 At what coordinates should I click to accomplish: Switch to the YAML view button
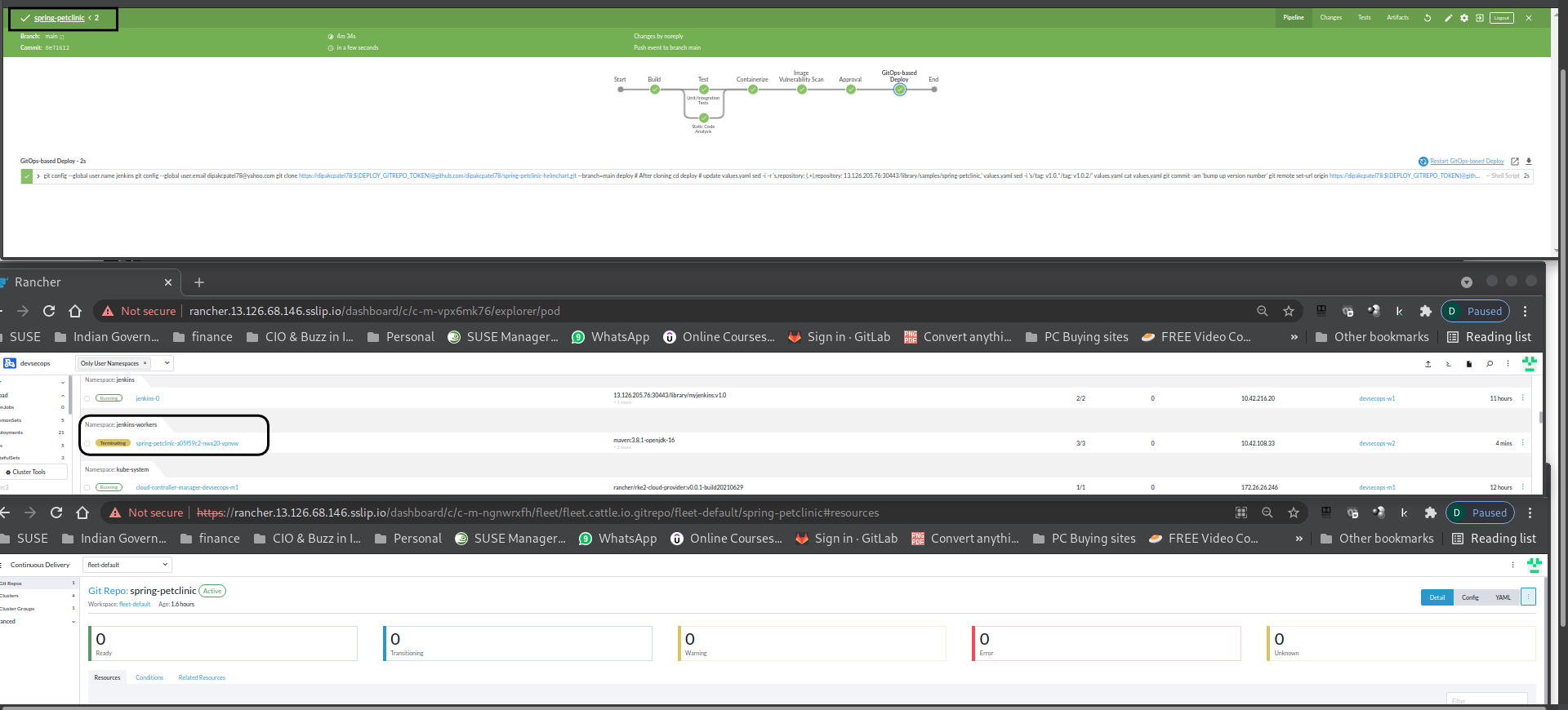click(x=1503, y=597)
